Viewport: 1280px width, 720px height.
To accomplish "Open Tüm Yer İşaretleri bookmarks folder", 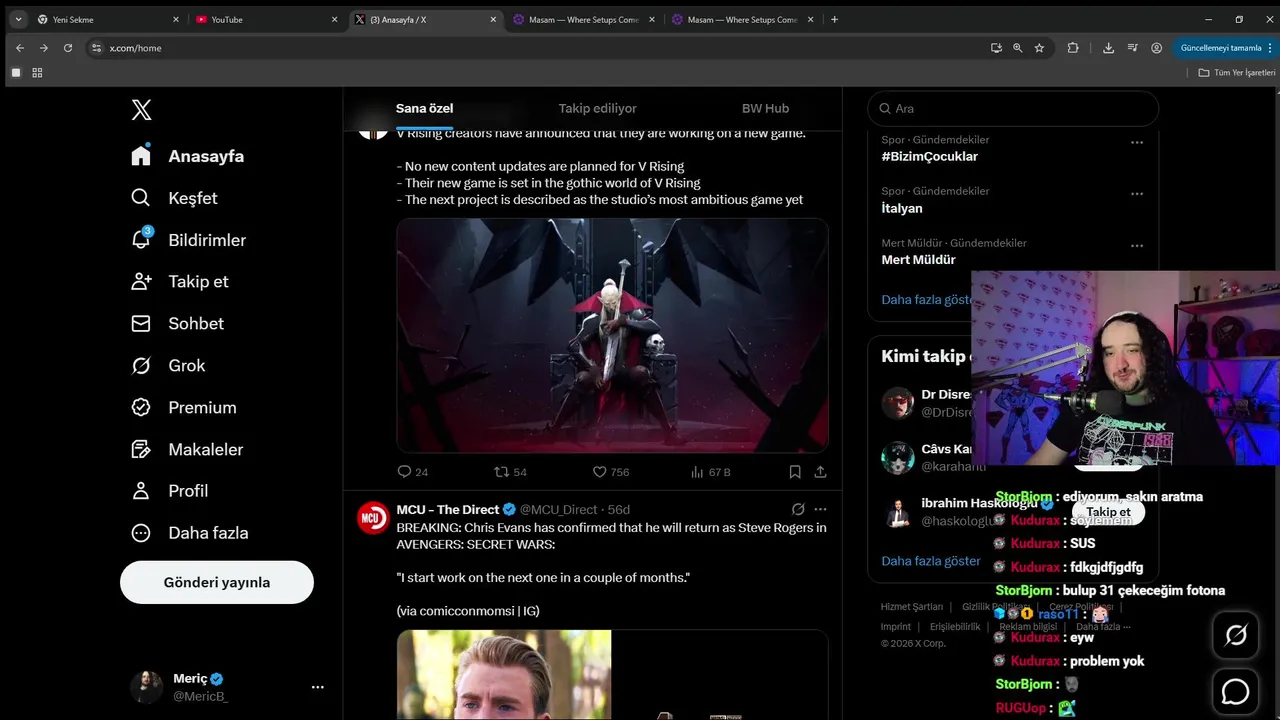I will 1237,73.
